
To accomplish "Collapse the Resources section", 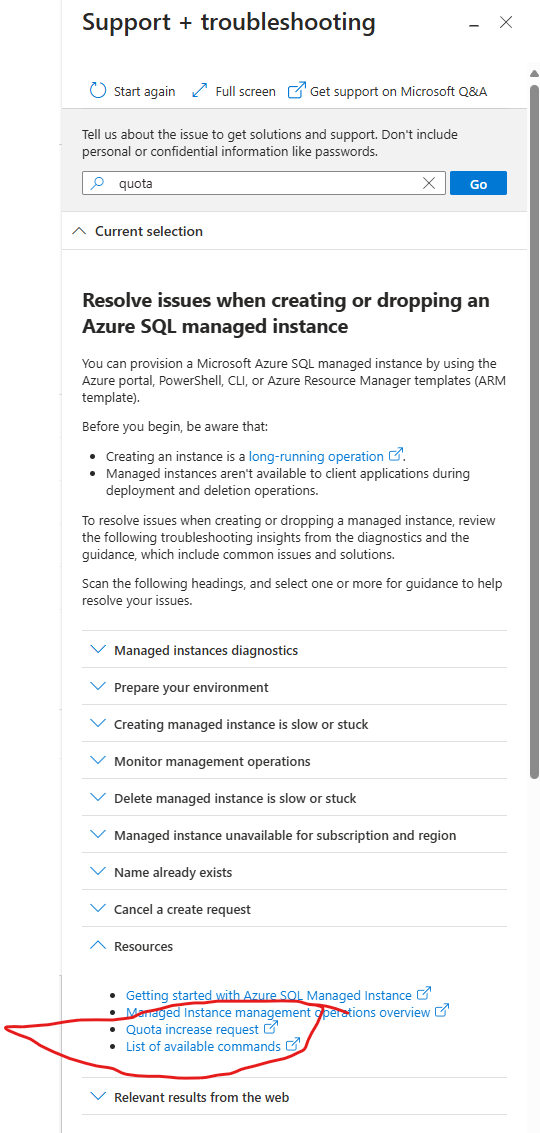I will pyautogui.click(x=295, y=946).
